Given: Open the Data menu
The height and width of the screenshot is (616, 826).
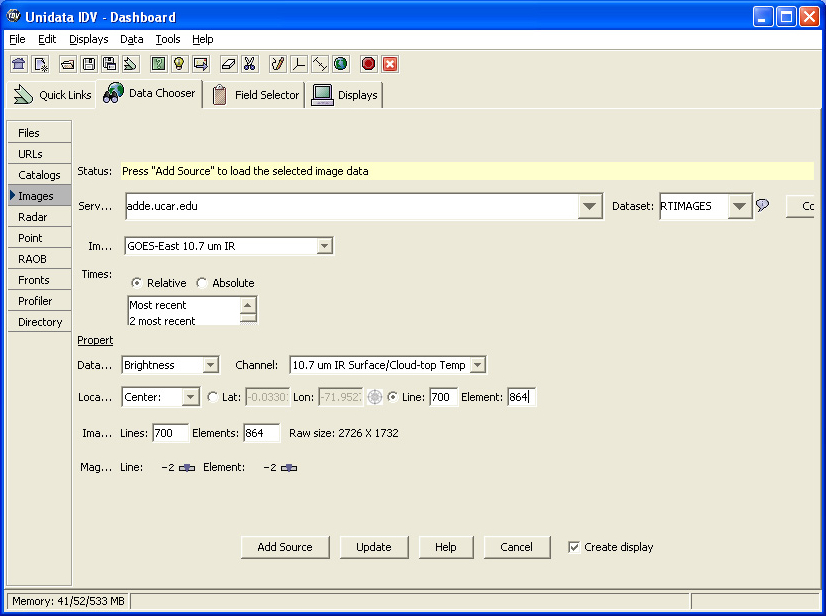Looking at the screenshot, I should coord(132,39).
